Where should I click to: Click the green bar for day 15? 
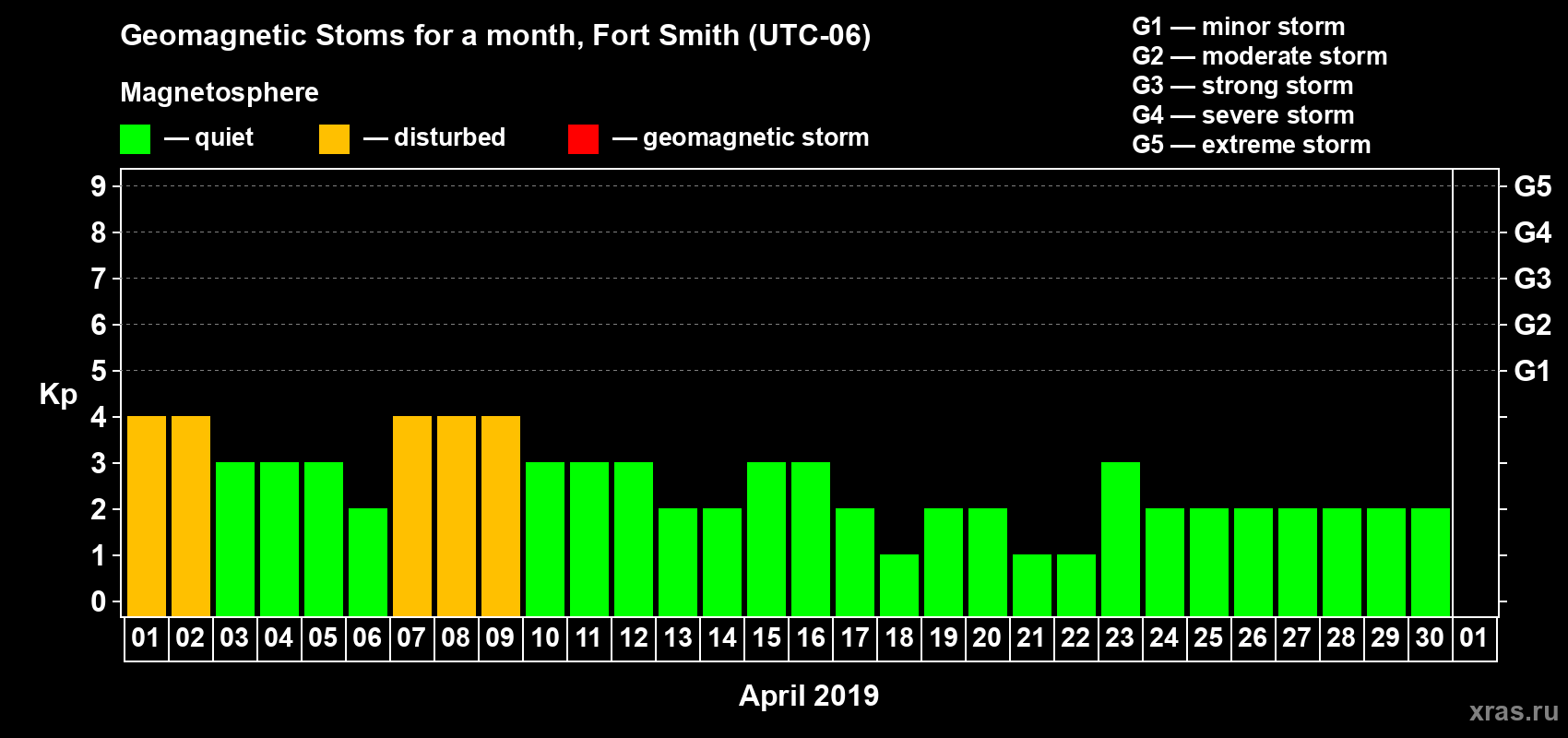[766, 540]
